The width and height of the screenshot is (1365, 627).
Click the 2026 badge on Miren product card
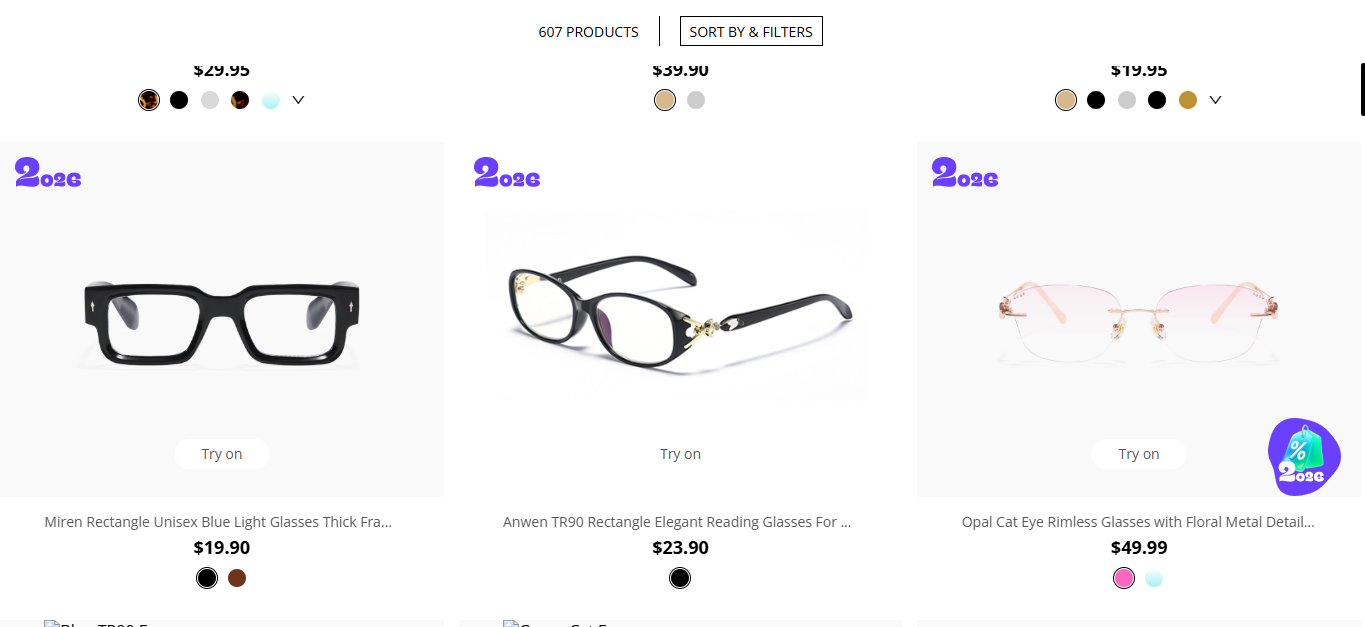pyautogui.click(x=47, y=174)
